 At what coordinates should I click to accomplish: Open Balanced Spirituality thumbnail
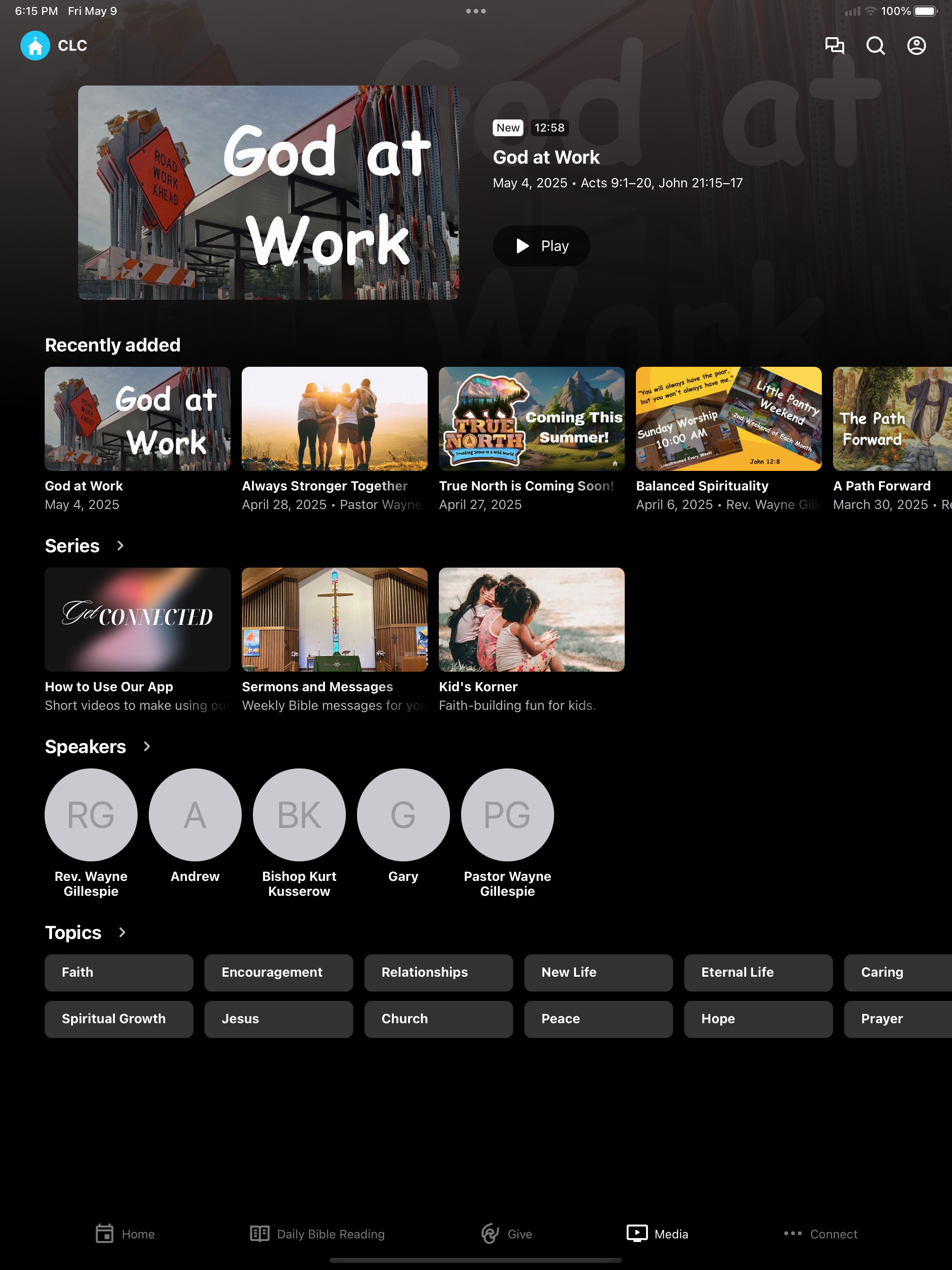[x=728, y=418]
